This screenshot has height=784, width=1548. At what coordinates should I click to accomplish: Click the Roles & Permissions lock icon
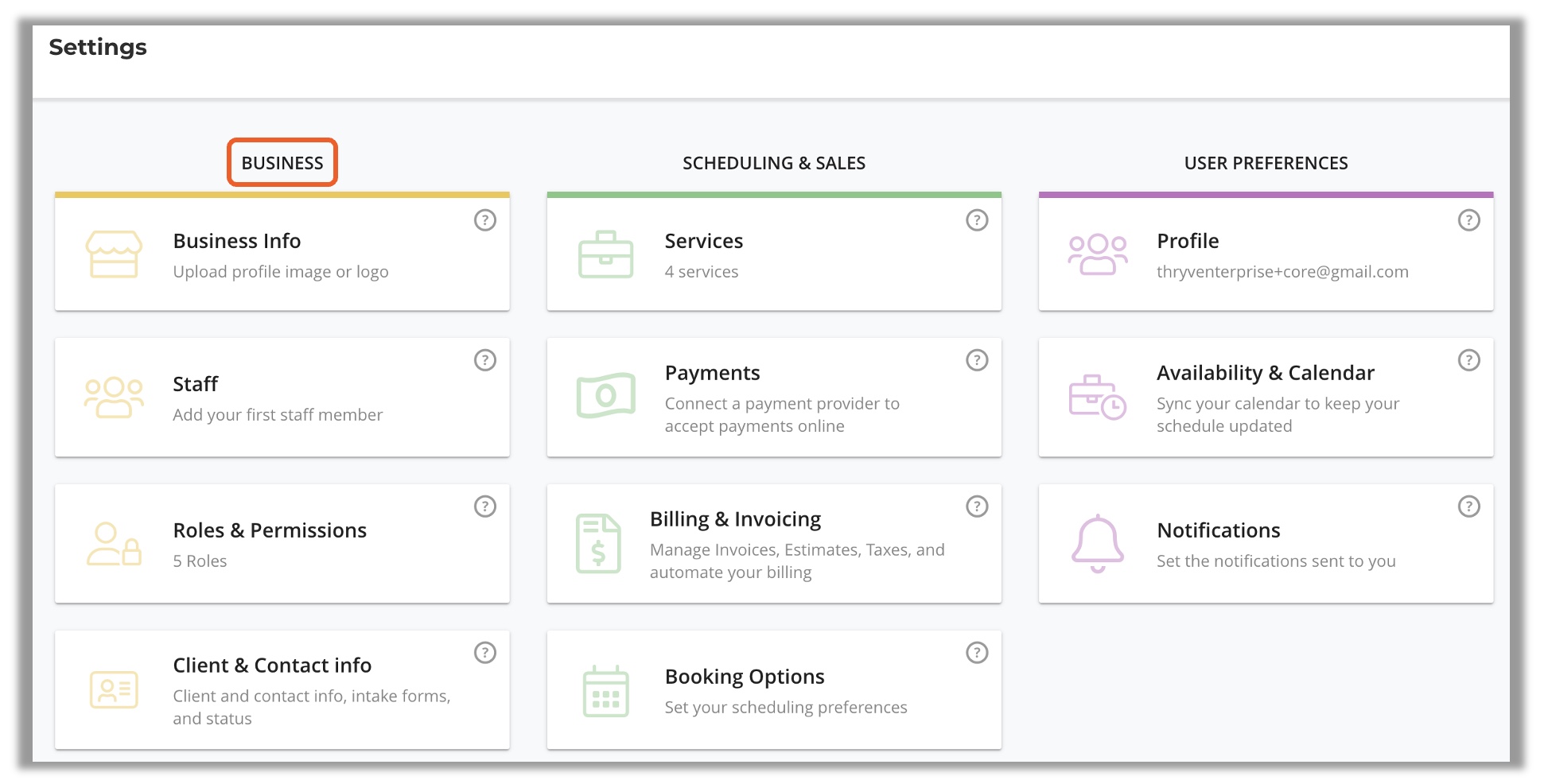click(114, 544)
